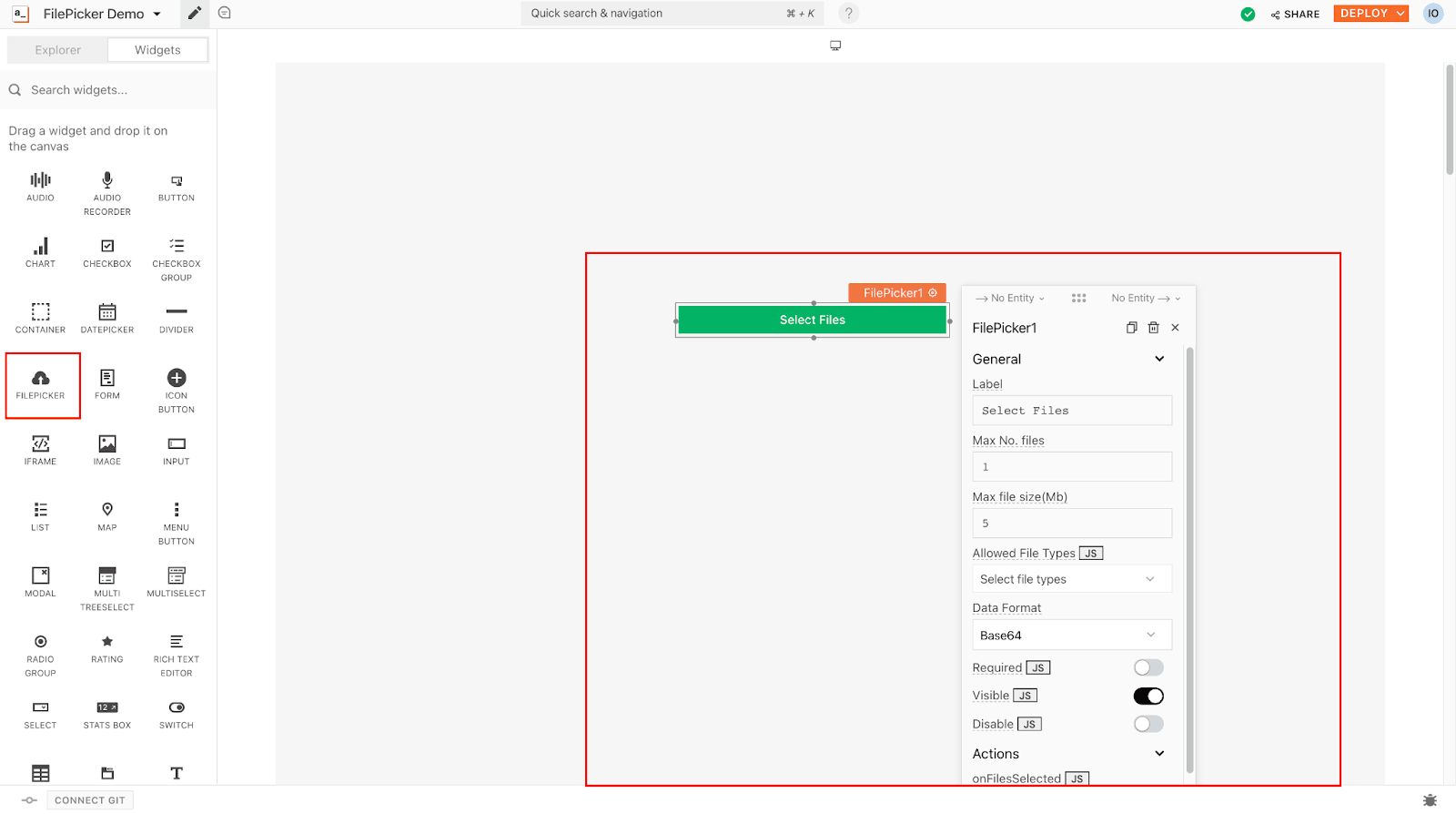Screen dimensions: 1456x814
Task: Switch to the Widgets tab
Action: (x=157, y=50)
